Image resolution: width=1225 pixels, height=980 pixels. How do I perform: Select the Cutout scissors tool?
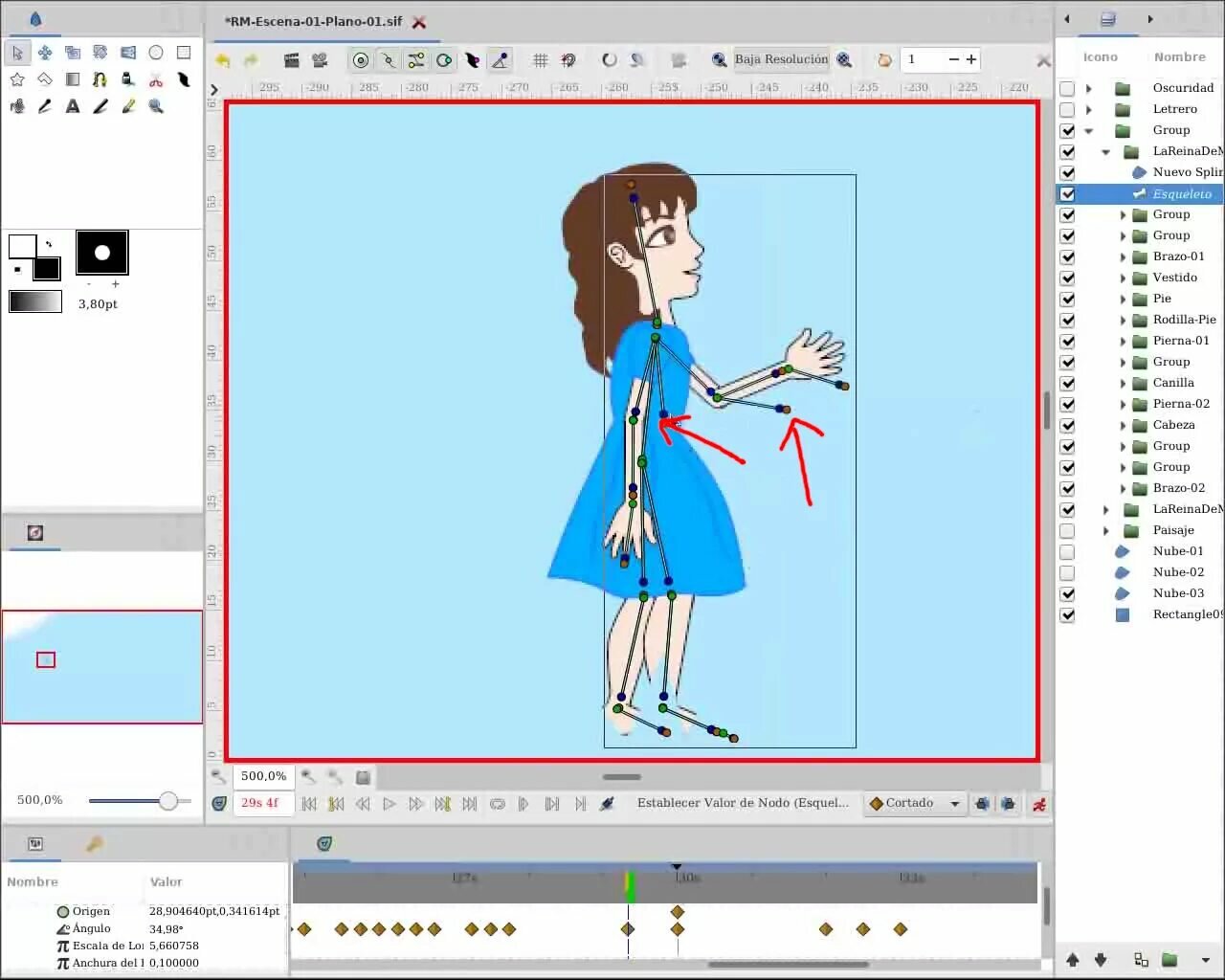tap(156, 79)
